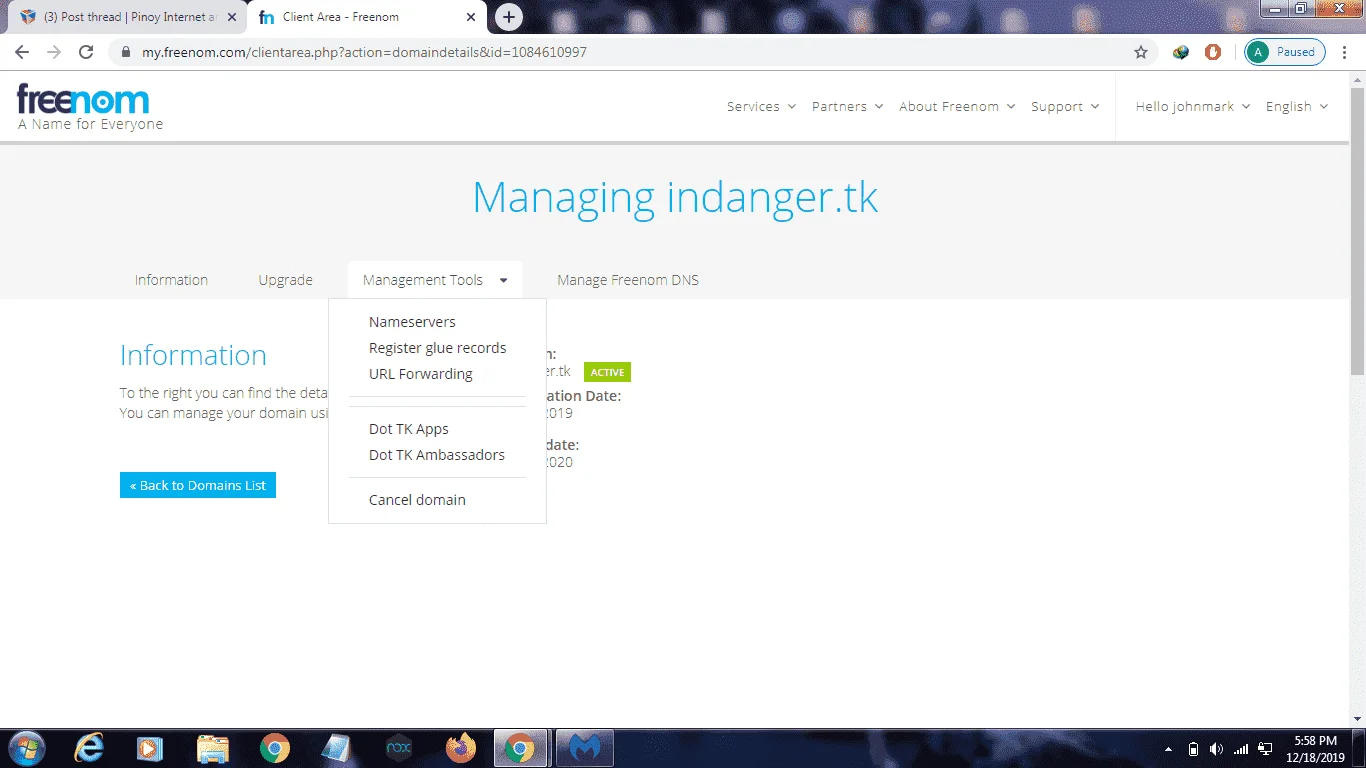Open the Upgrade tab
This screenshot has height=768, width=1366.
tap(285, 280)
